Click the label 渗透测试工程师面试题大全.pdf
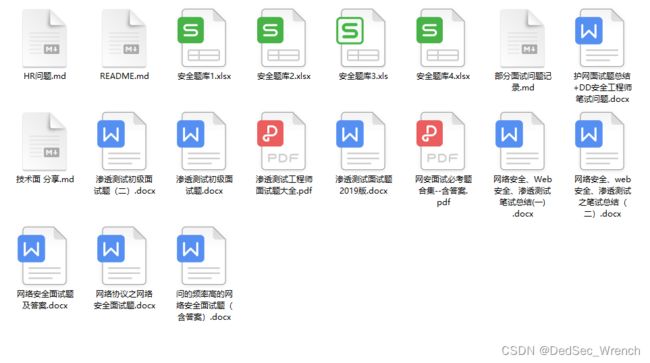 [x=284, y=185]
